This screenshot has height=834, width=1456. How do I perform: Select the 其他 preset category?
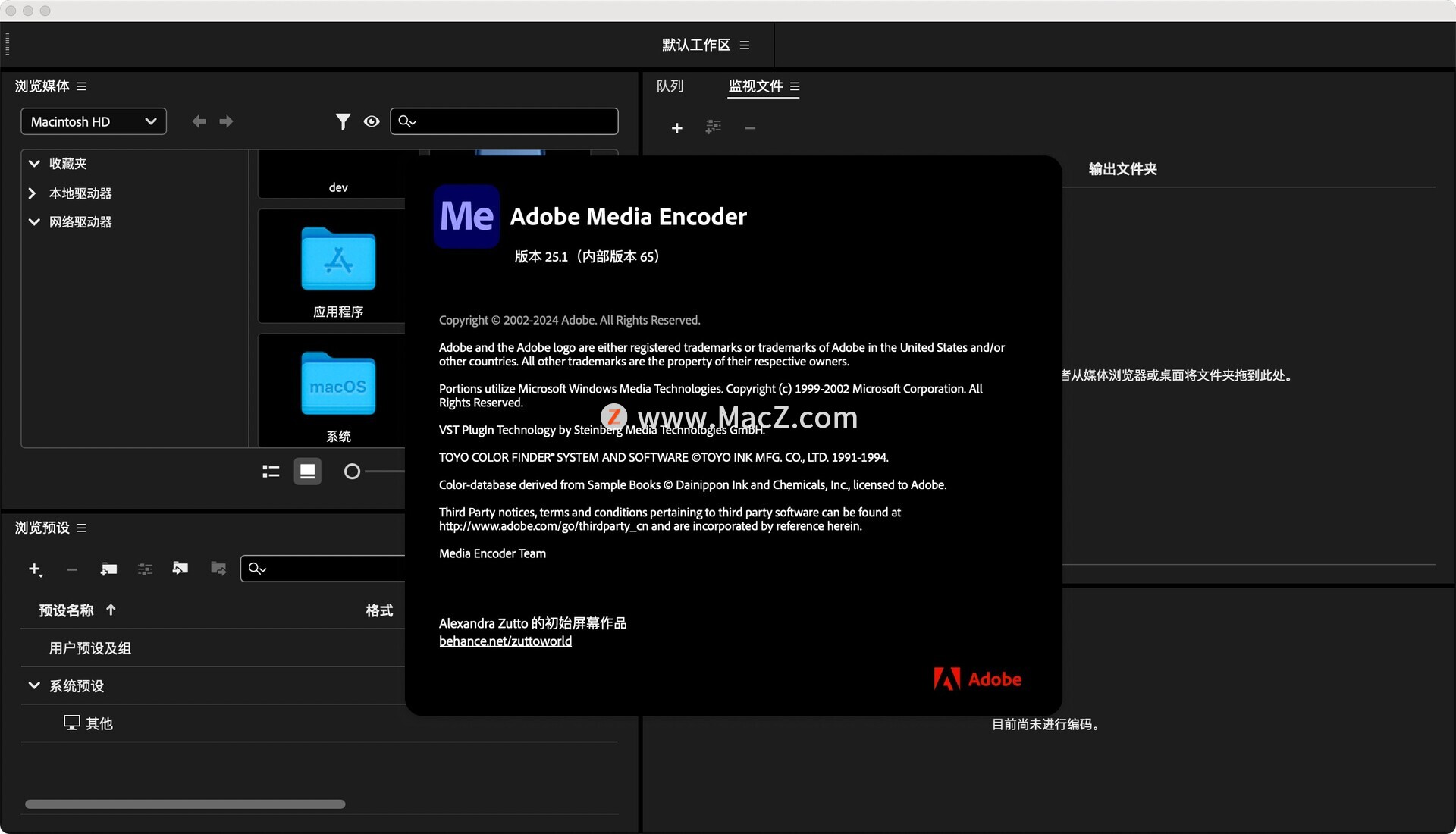(99, 724)
